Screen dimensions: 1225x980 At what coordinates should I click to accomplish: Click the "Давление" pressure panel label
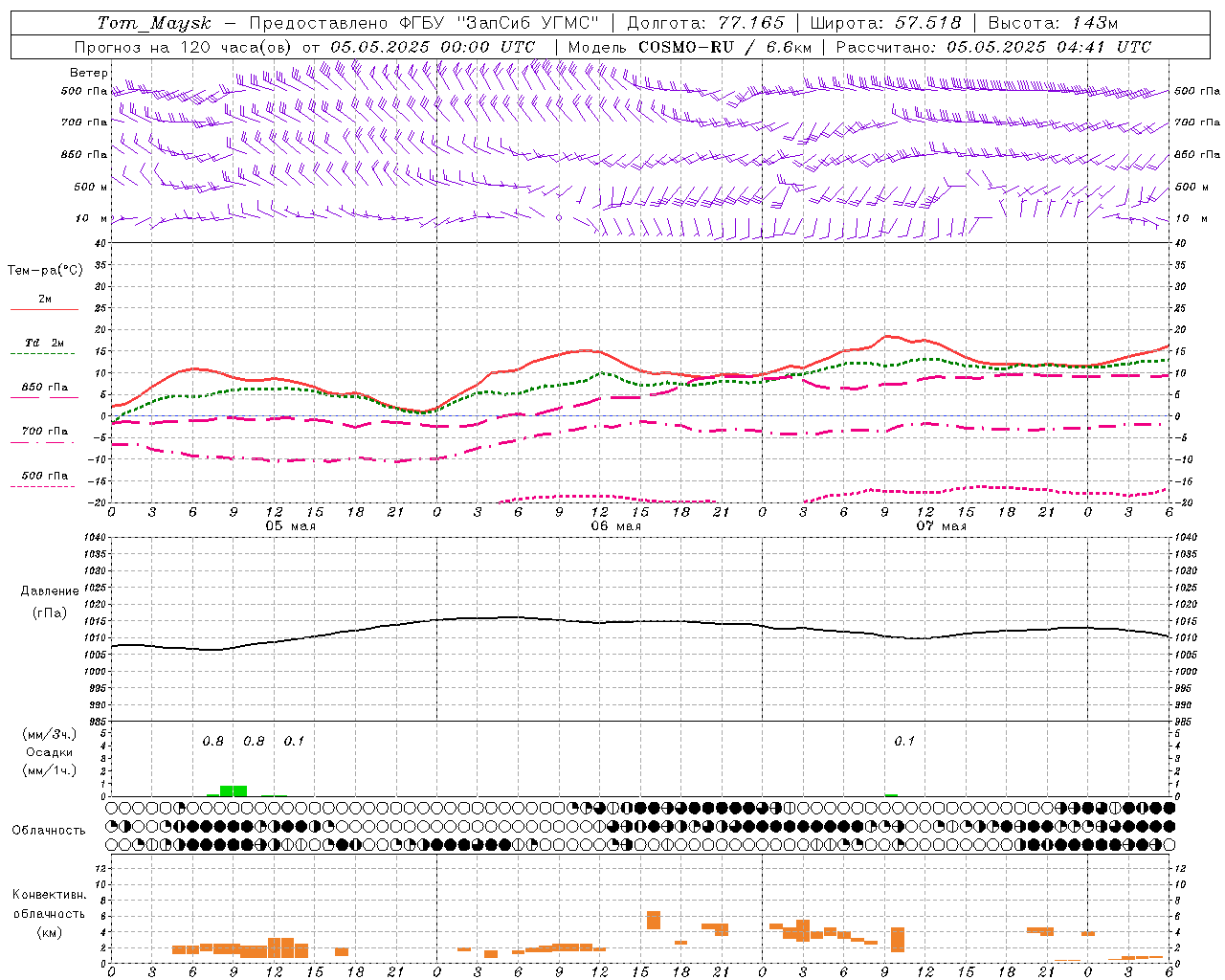pos(50,591)
